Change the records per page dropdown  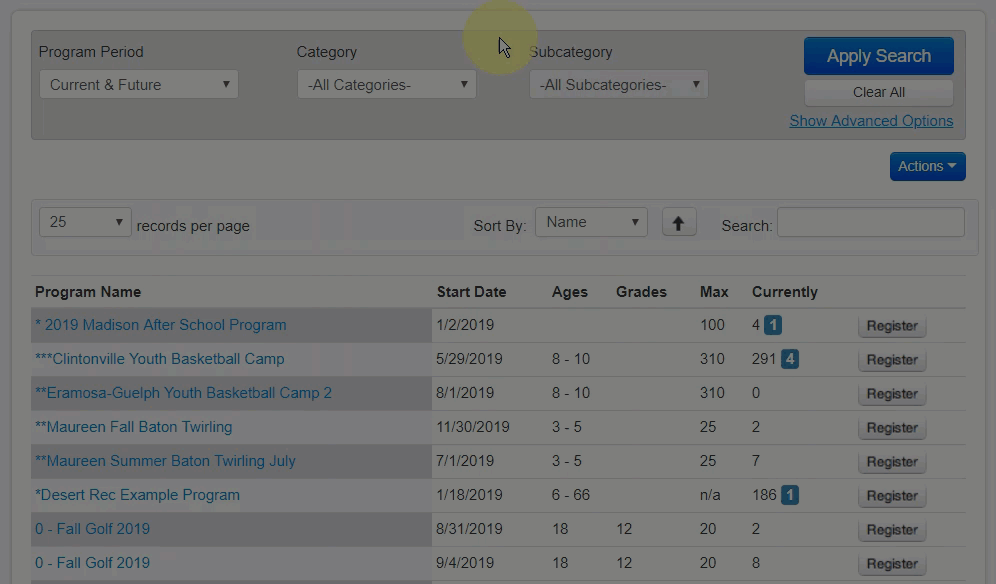click(x=85, y=222)
